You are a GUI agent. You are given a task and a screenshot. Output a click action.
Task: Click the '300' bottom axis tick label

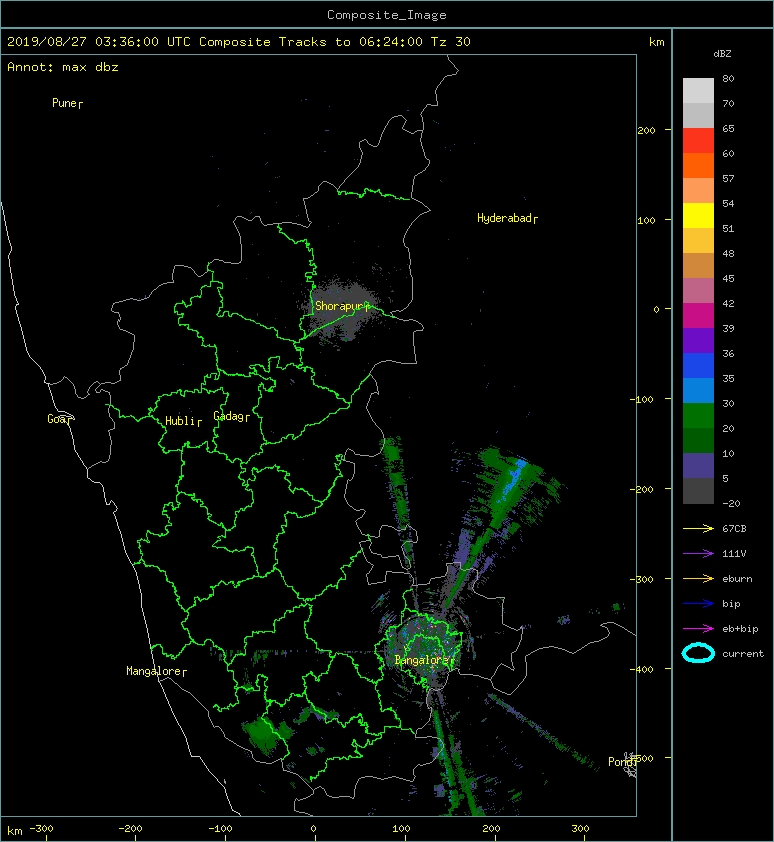pyautogui.click(x=580, y=829)
